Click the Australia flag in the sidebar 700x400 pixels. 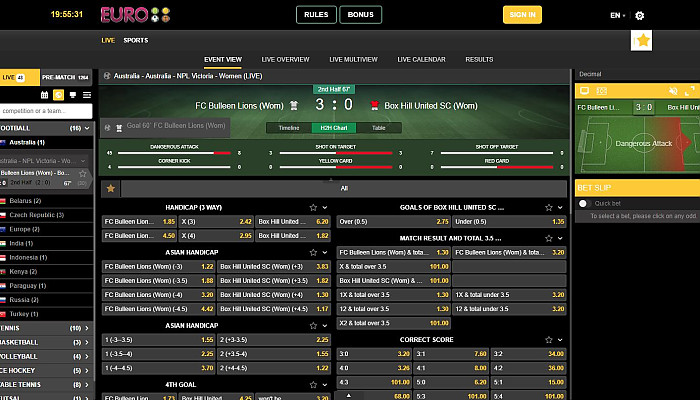3,142
